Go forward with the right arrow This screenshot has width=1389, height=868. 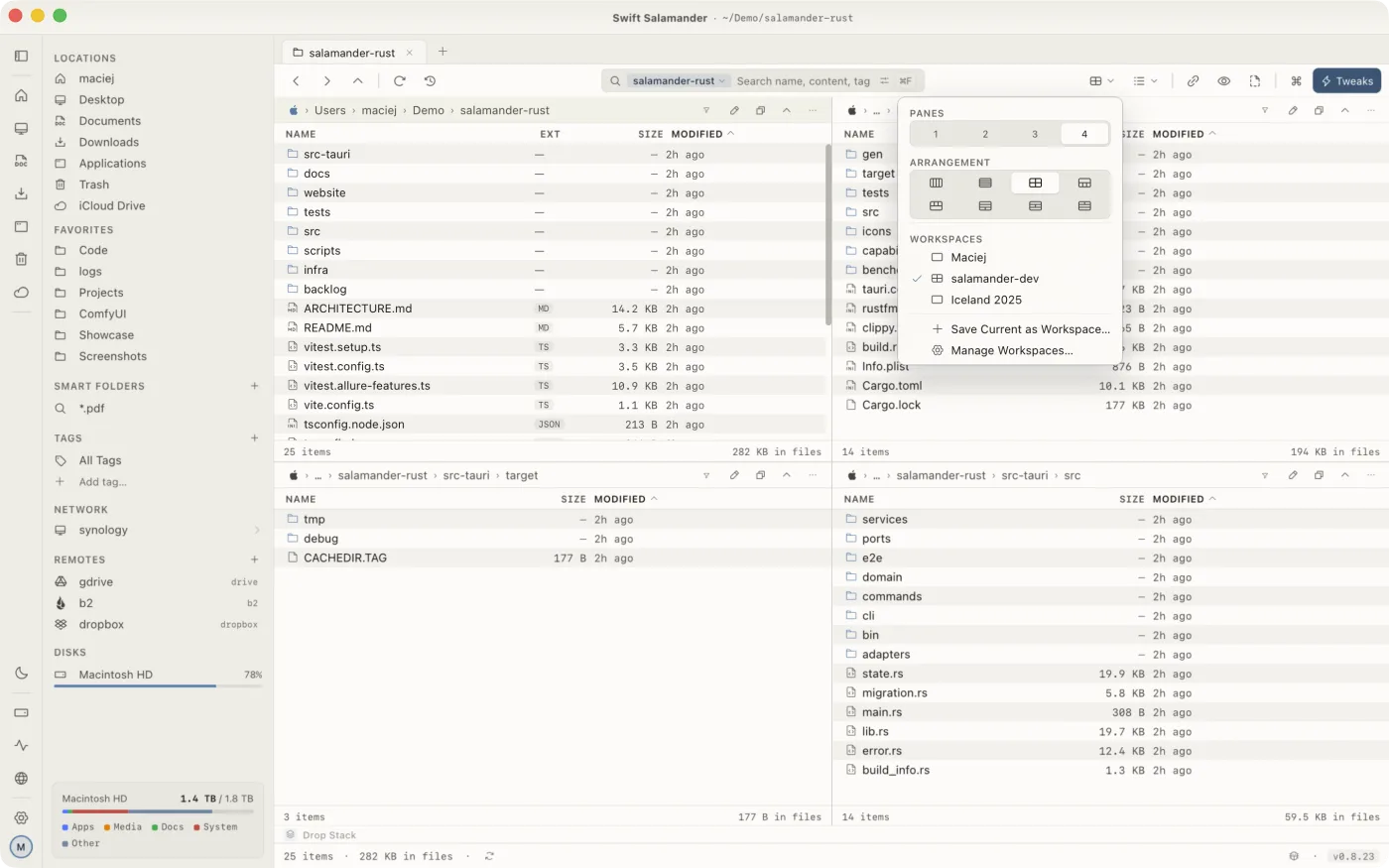(326, 81)
